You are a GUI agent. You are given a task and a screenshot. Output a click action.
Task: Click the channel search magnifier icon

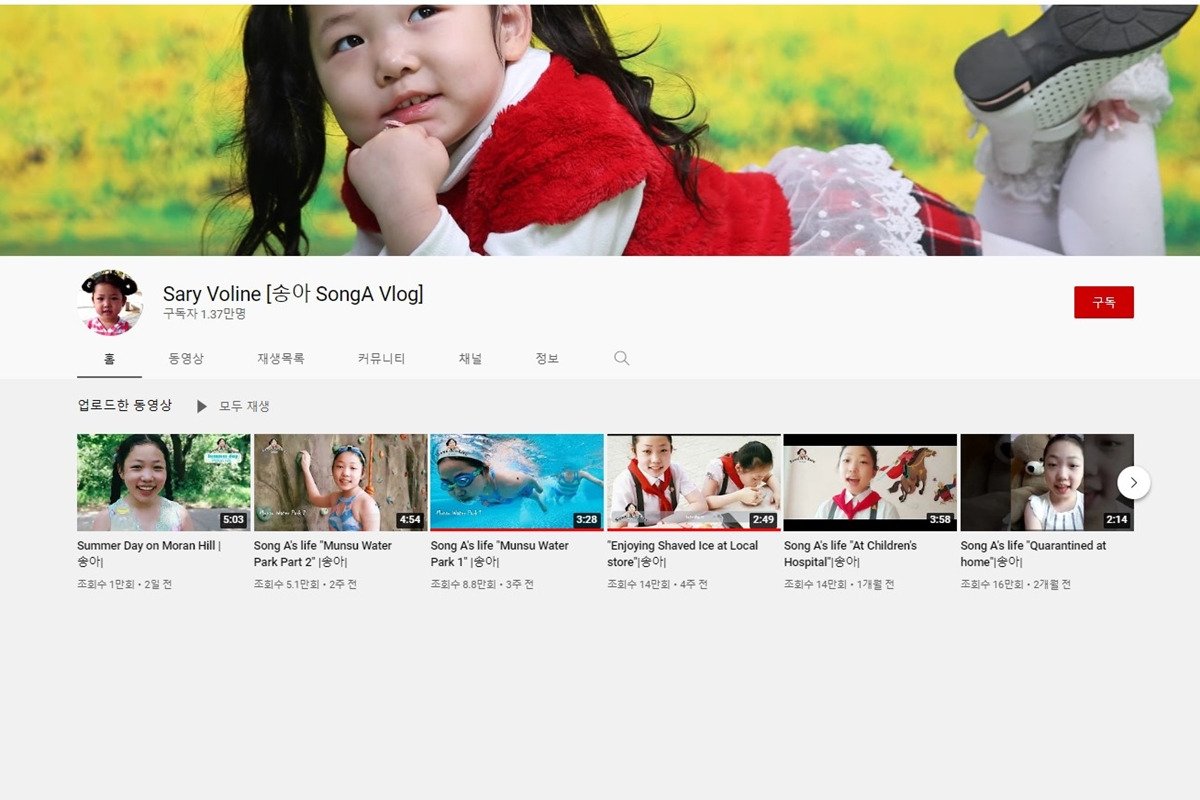[x=621, y=358]
